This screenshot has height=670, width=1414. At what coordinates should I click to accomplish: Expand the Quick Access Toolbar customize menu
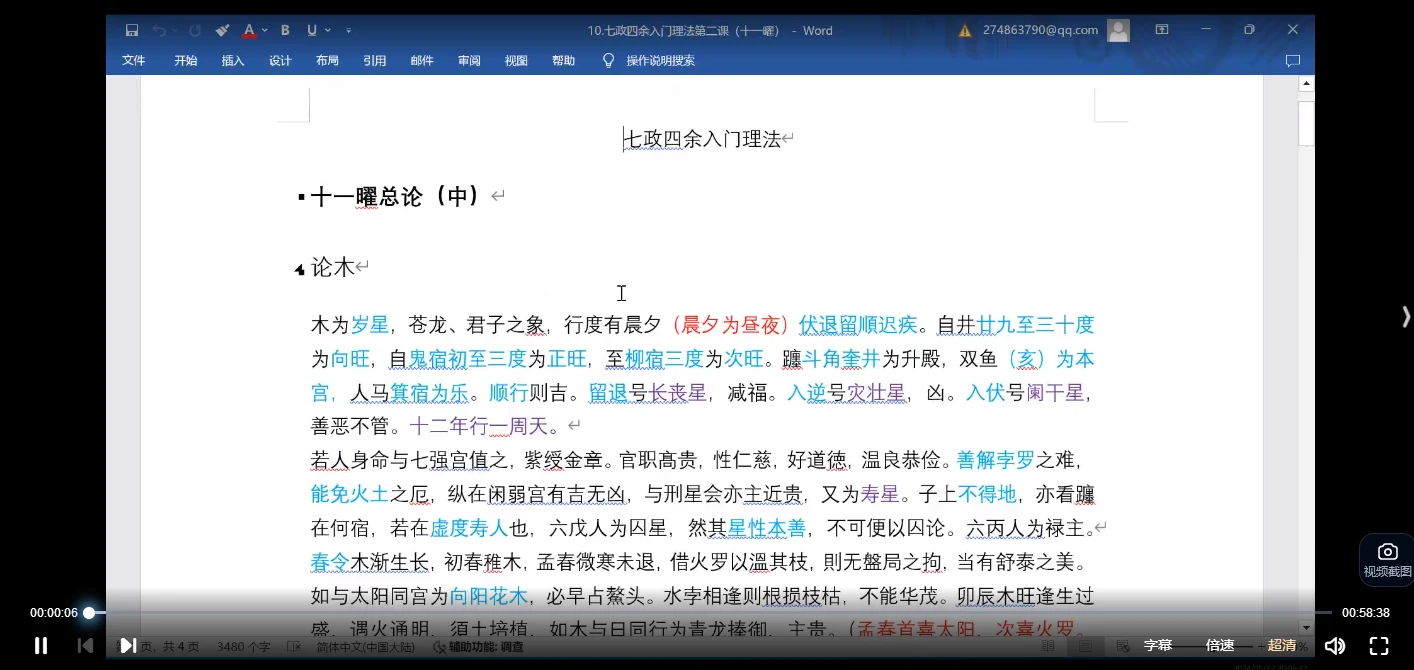point(348,30)
